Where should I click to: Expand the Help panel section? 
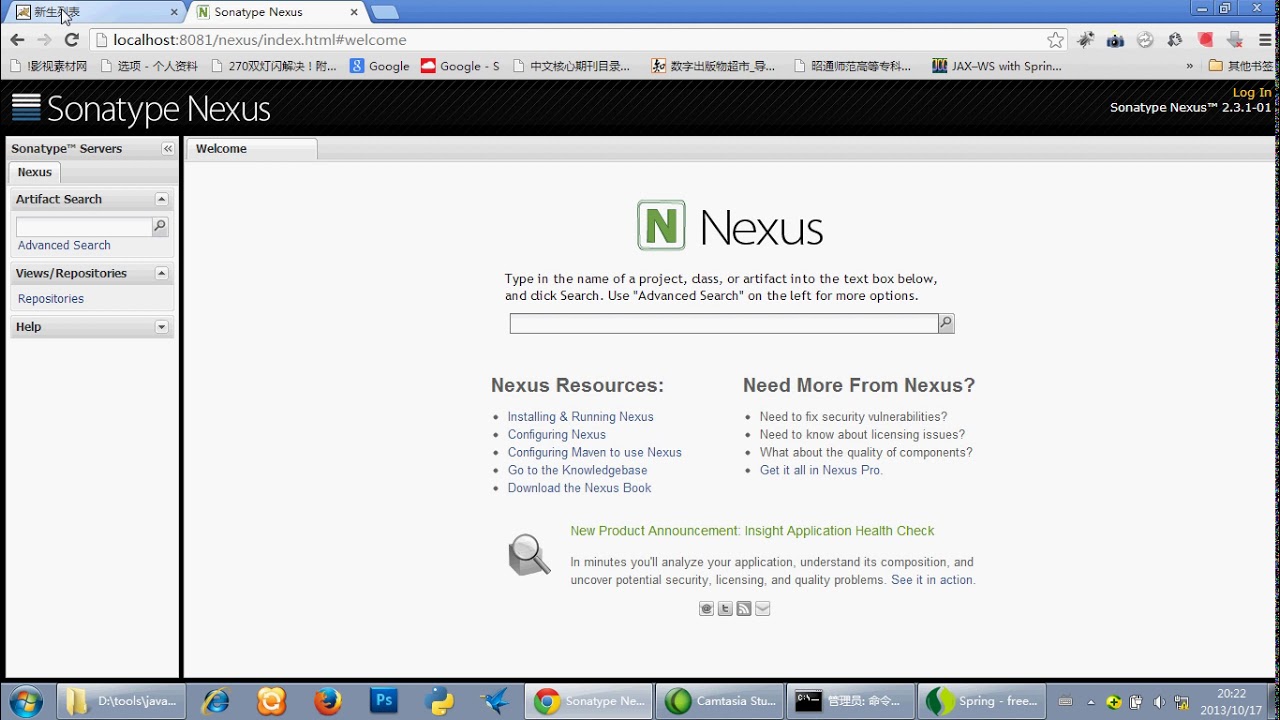(161, 327)
